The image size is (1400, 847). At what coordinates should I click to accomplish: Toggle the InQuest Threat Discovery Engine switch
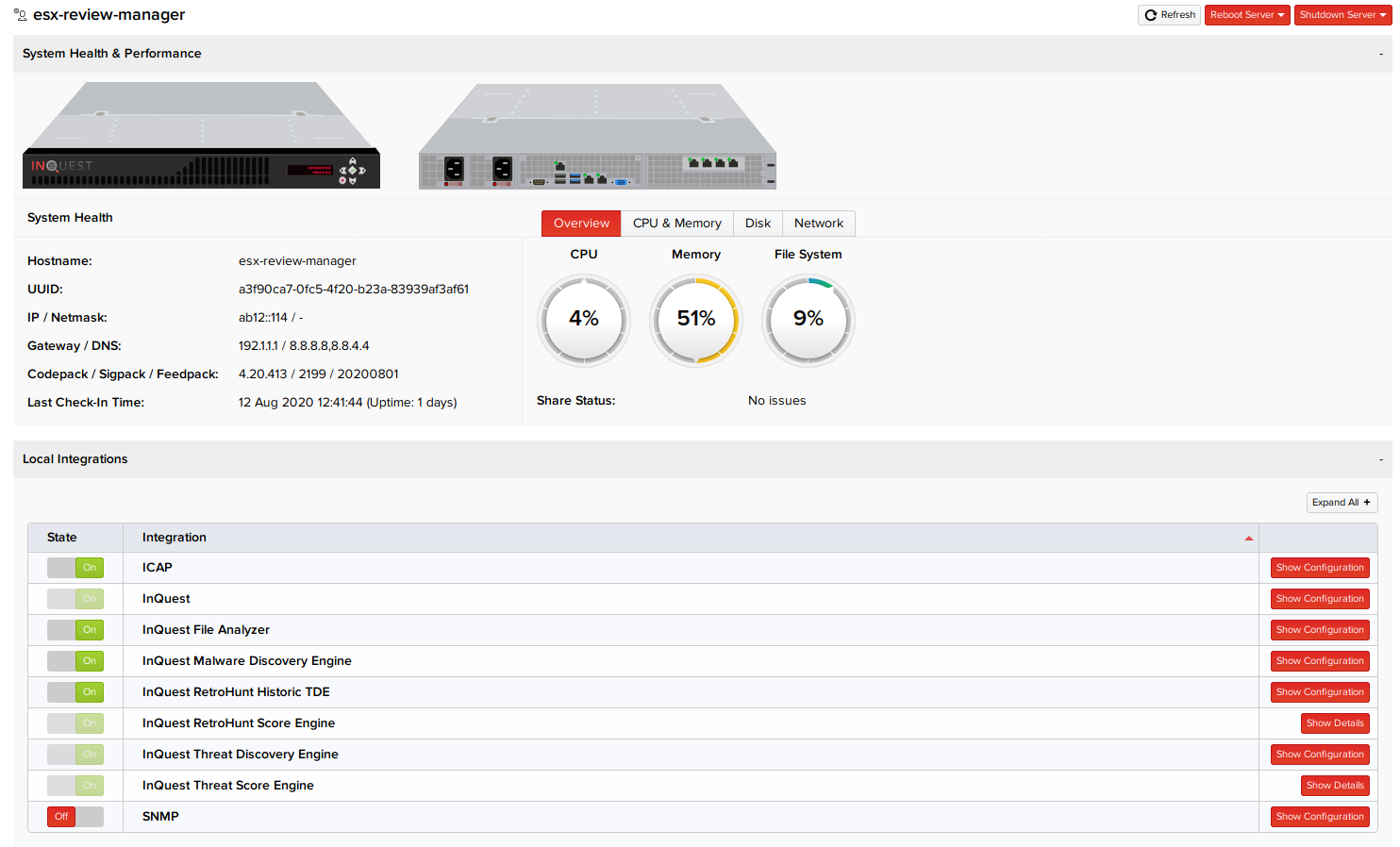[75, 755]
